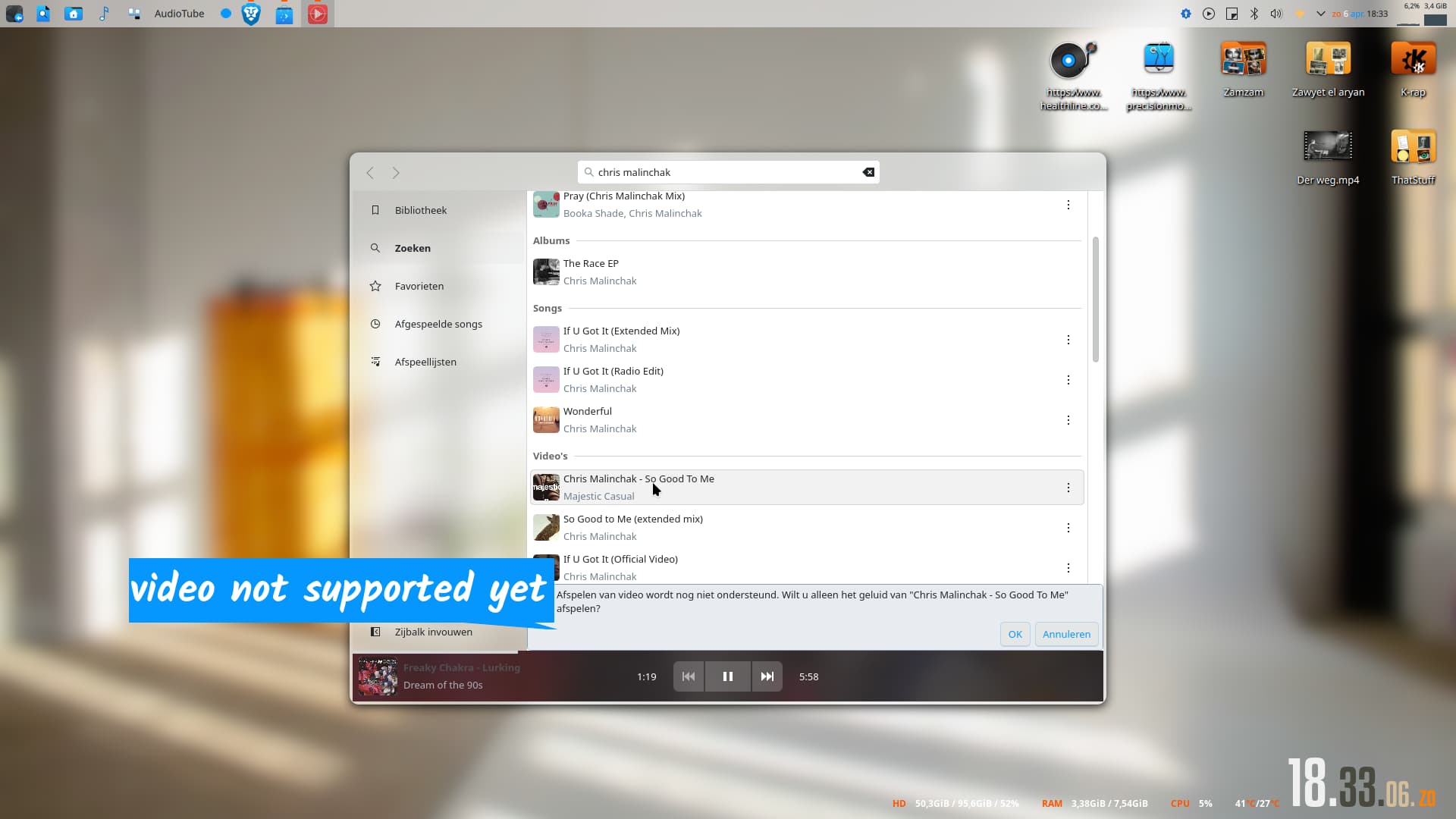The width and height of the screenshot is (1456, 819).
Task: Select video So Good to Me (extended mix)
Action: click(x=807, y=528)
